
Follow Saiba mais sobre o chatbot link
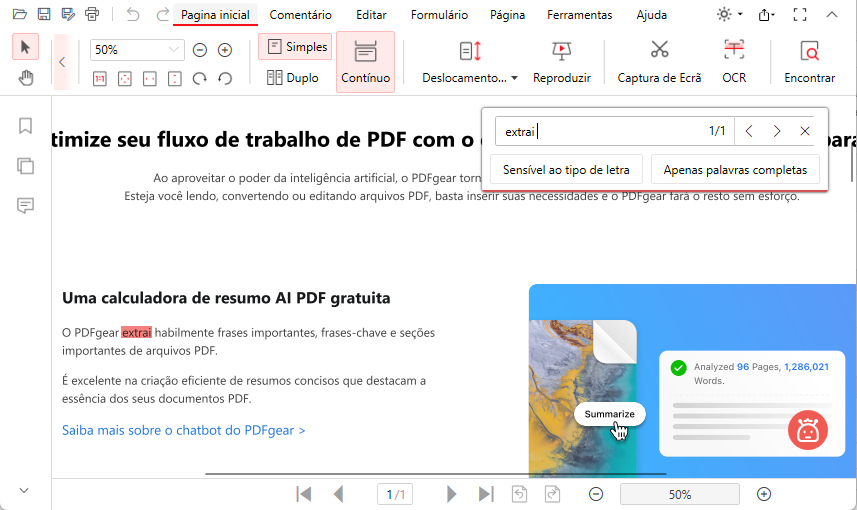tap(183, 430)
